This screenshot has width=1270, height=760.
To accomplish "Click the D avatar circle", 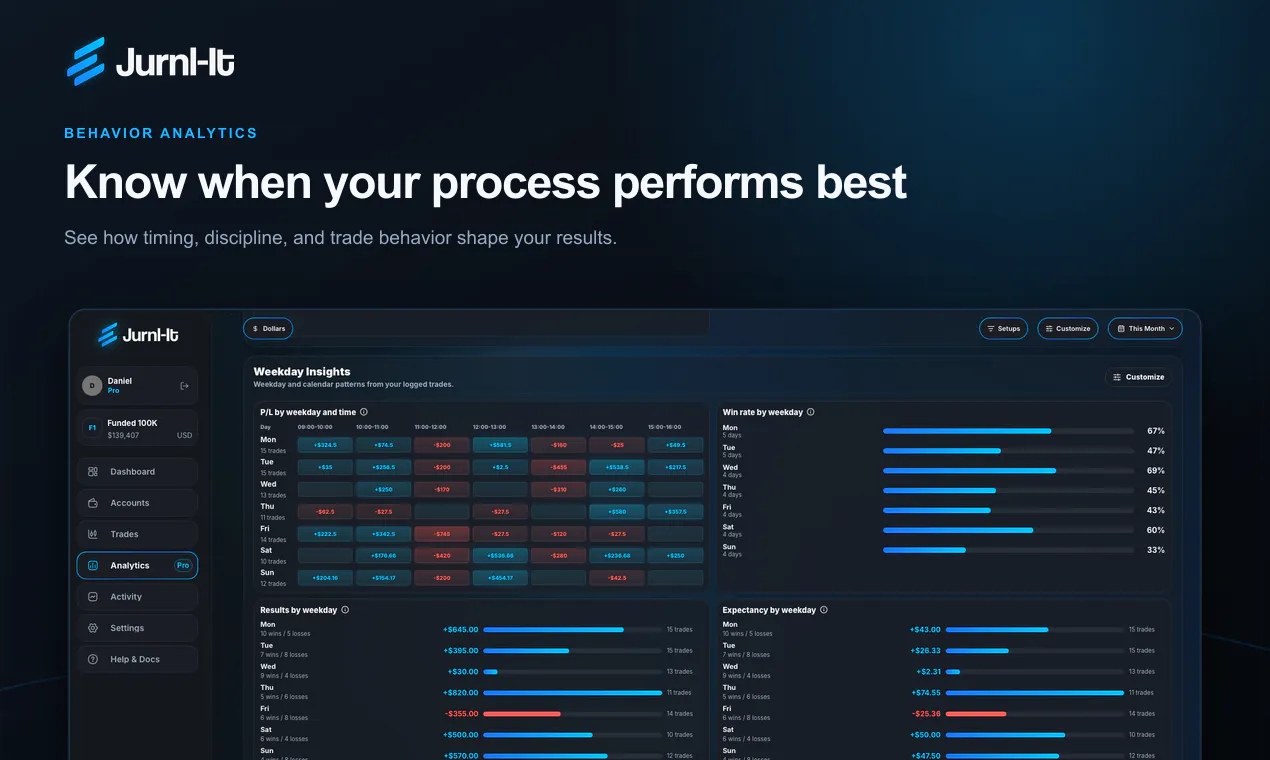I will coord(92,386).
